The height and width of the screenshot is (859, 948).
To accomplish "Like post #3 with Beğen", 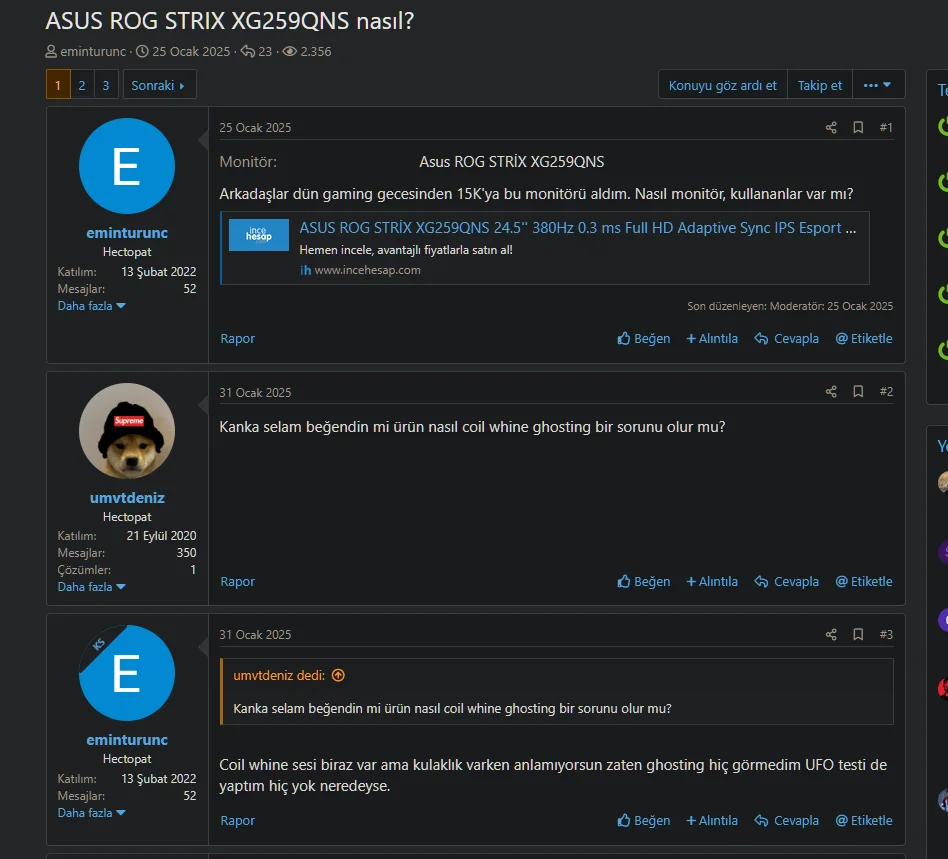I will point(644,820).
